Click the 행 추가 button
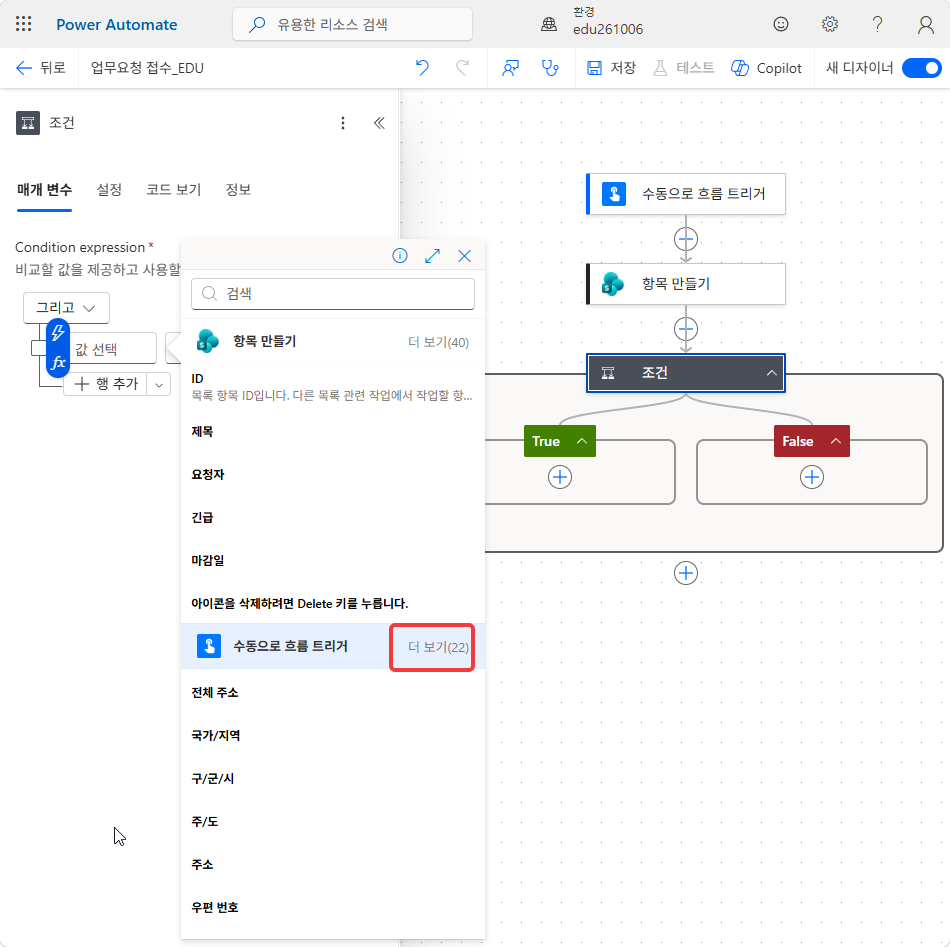 click(x=105, y=384)
